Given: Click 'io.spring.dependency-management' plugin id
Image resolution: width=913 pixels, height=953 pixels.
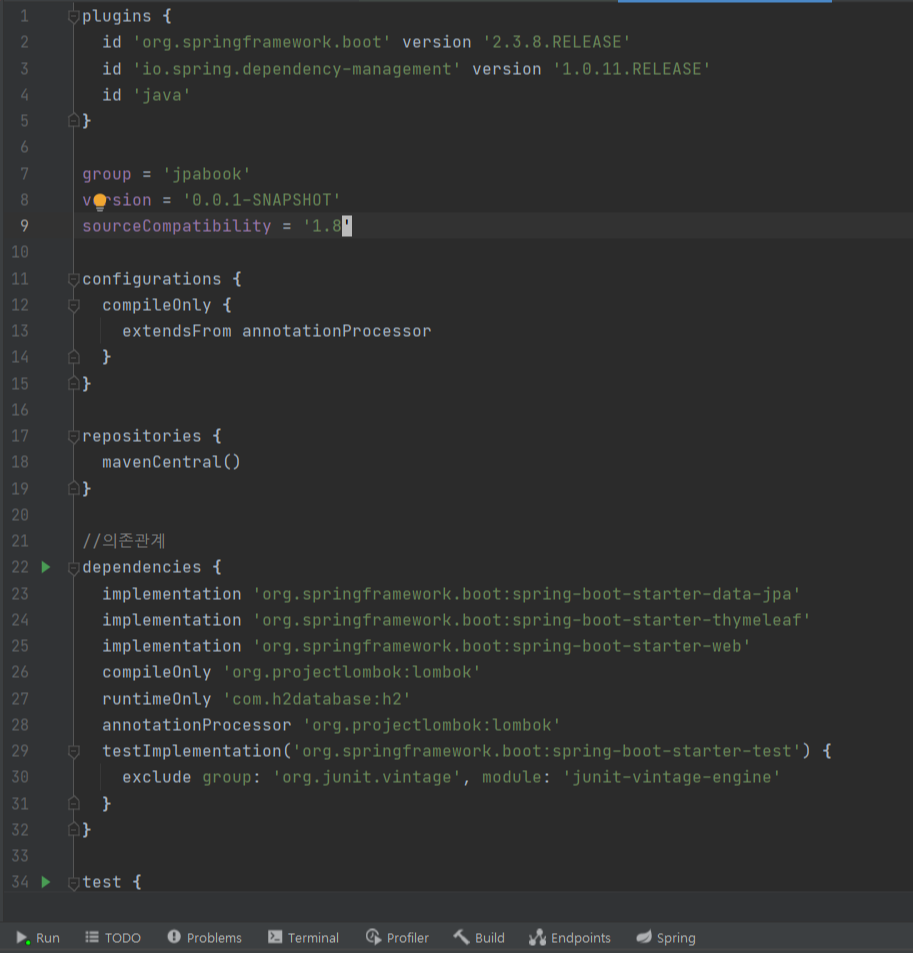Looking at the screenshot, I should click(296, 69).
